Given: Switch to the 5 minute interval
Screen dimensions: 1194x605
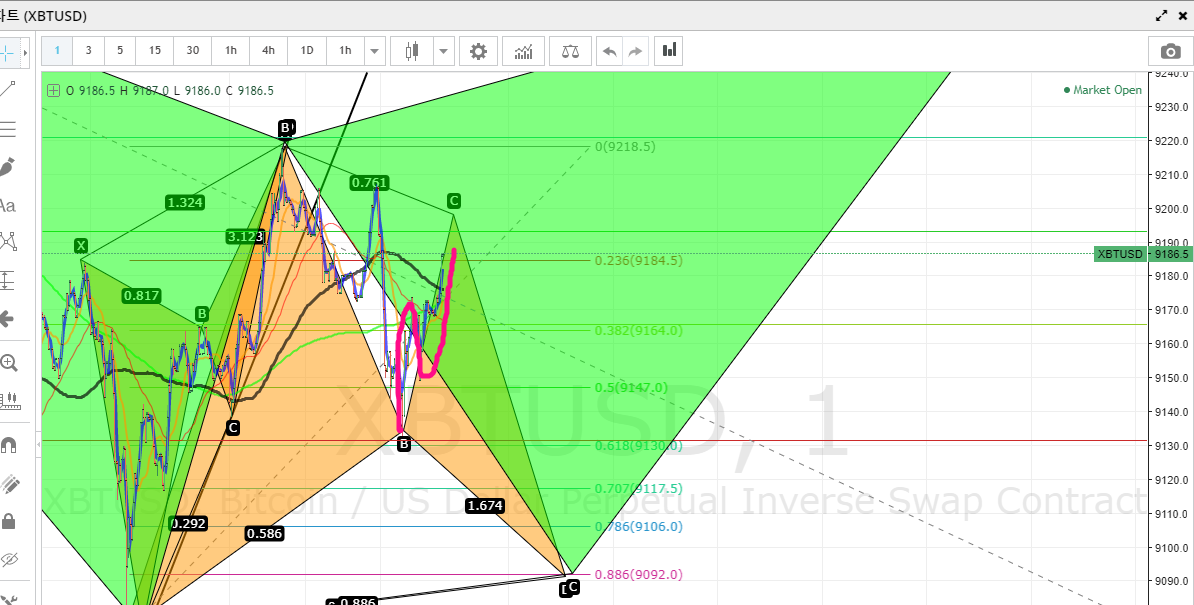Looking at the screenshot, I should pyautogui.click(x=120, y=51).
